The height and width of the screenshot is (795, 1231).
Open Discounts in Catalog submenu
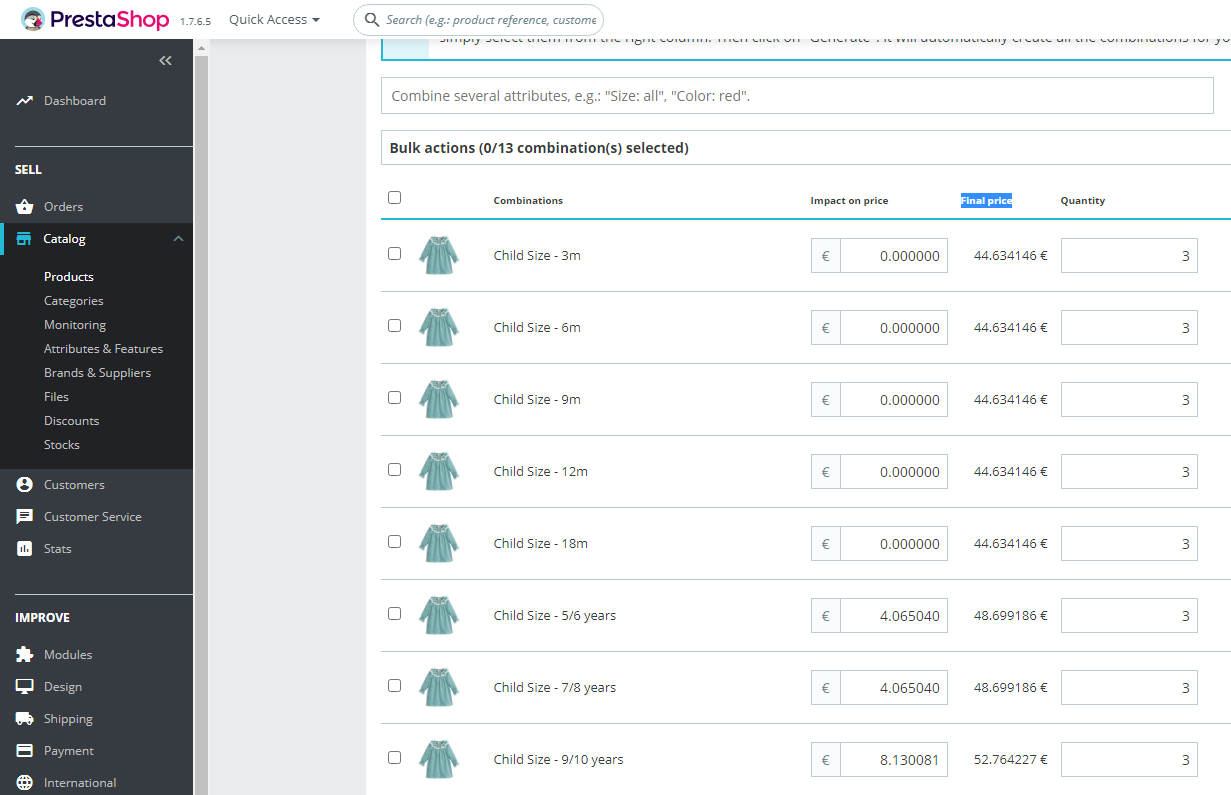(x=72, y=421)
